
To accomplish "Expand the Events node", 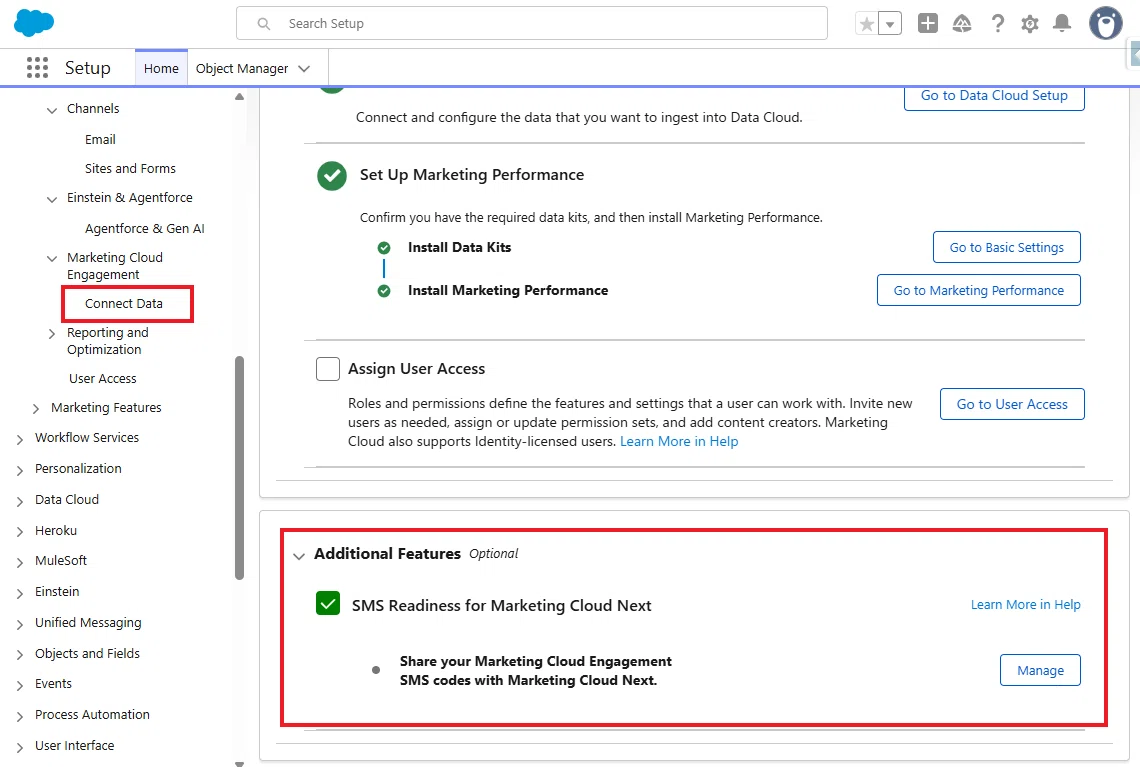I will click(x=20, y=685).
